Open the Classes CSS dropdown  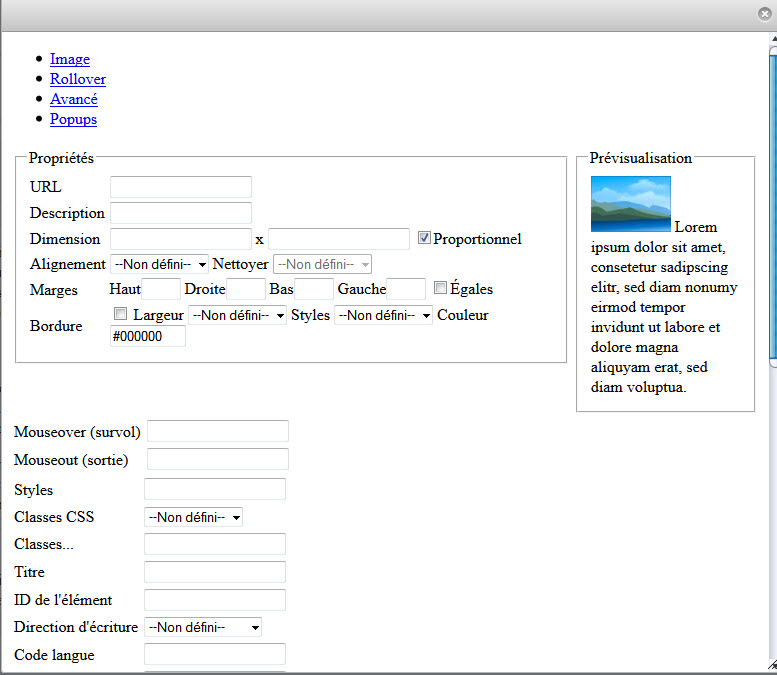point(193,517)
